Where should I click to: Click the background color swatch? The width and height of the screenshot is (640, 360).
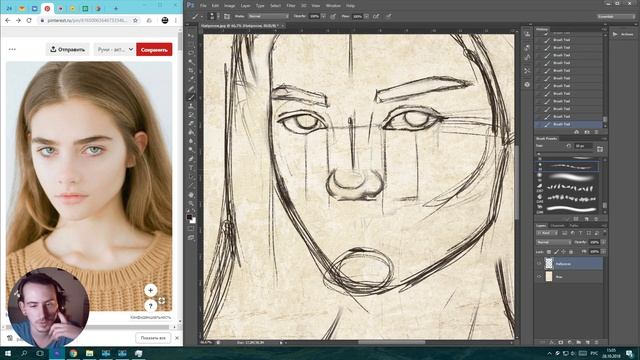(x=193, y=221)
